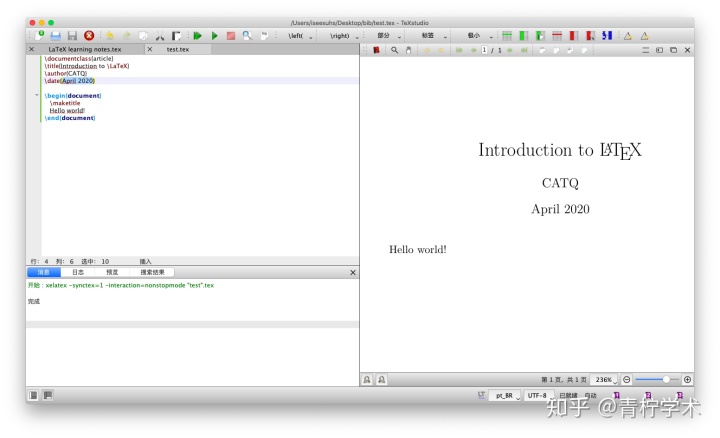The image size is (720, 438).
Task: Toggle the side panel icon at bottom left
Action: click(x=34, y=395)
